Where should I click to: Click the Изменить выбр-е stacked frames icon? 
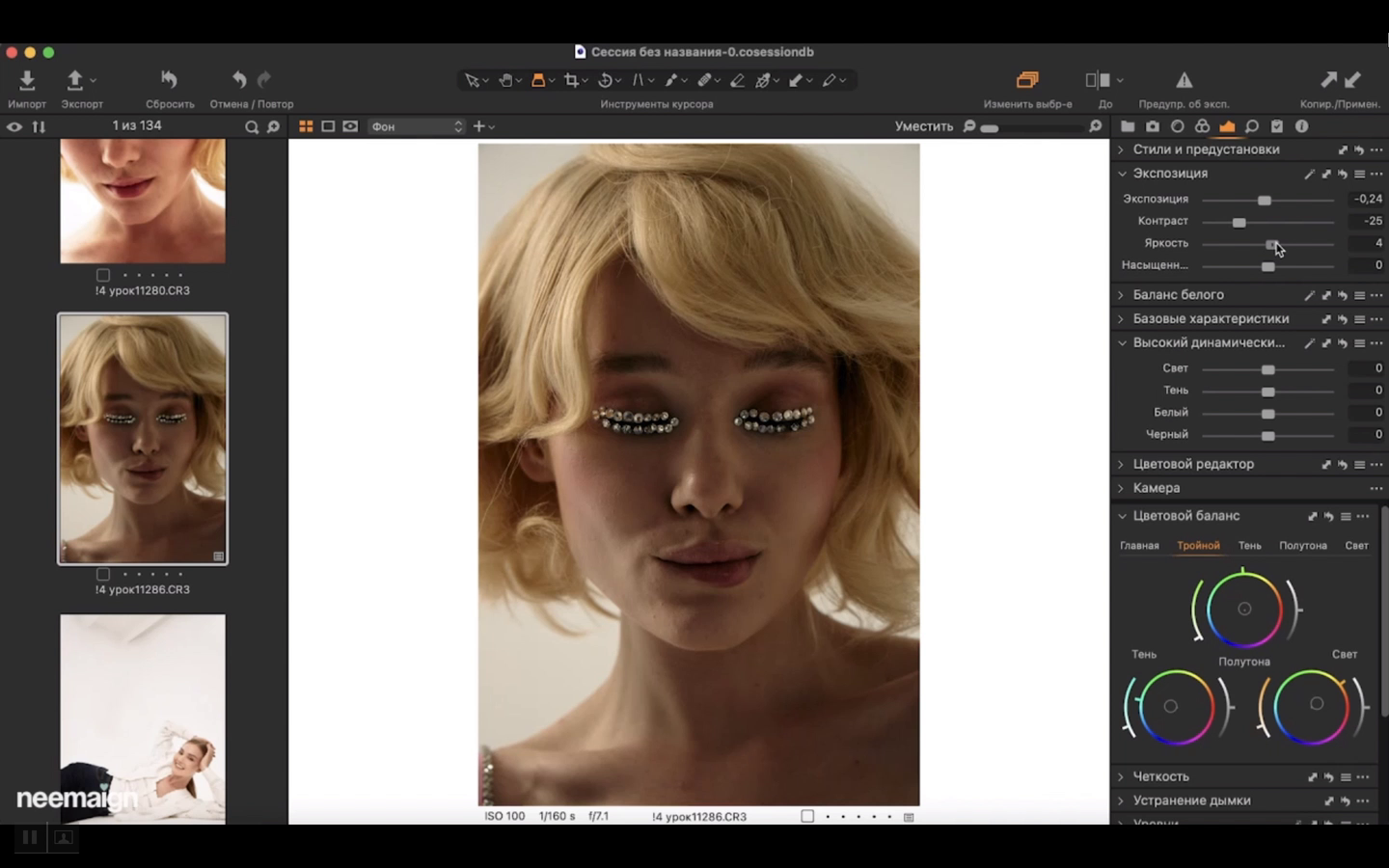[x=1027, y=81]
